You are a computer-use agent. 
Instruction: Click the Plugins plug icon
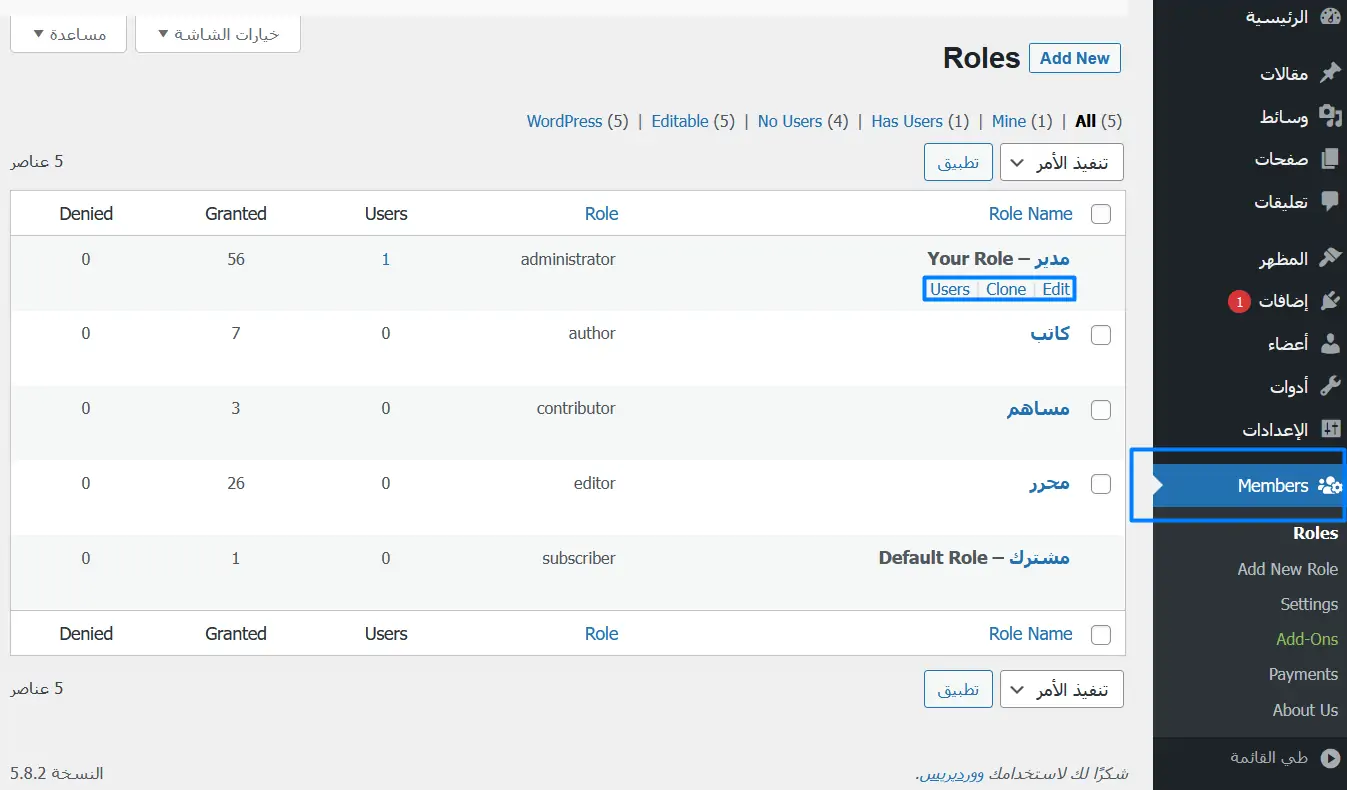pyautogui.click(x=1329, y=301)
